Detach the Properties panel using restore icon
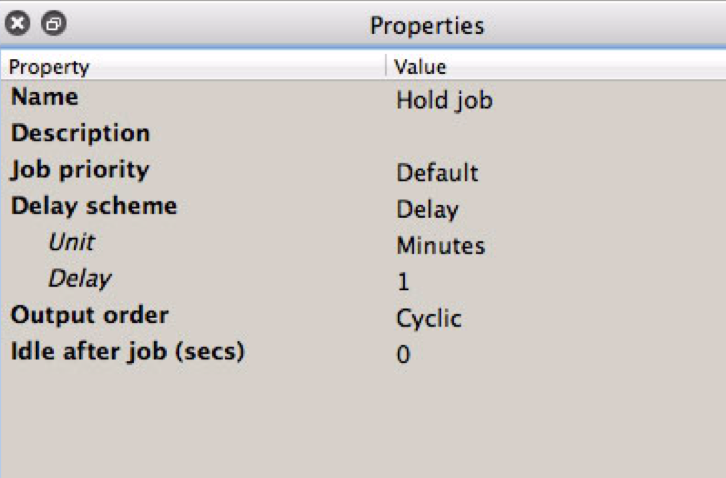 [x=54, y=23]
